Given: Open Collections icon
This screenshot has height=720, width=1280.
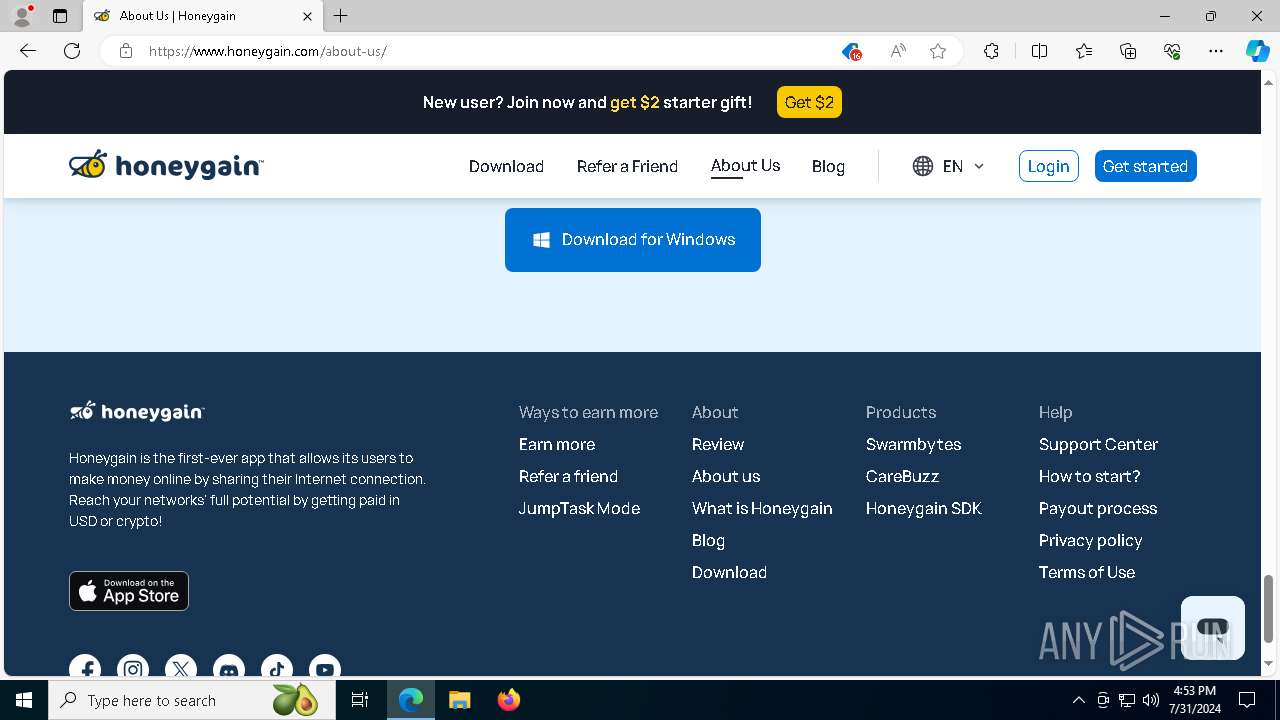Looking at the screenshot, I should tap(1128, 51).
